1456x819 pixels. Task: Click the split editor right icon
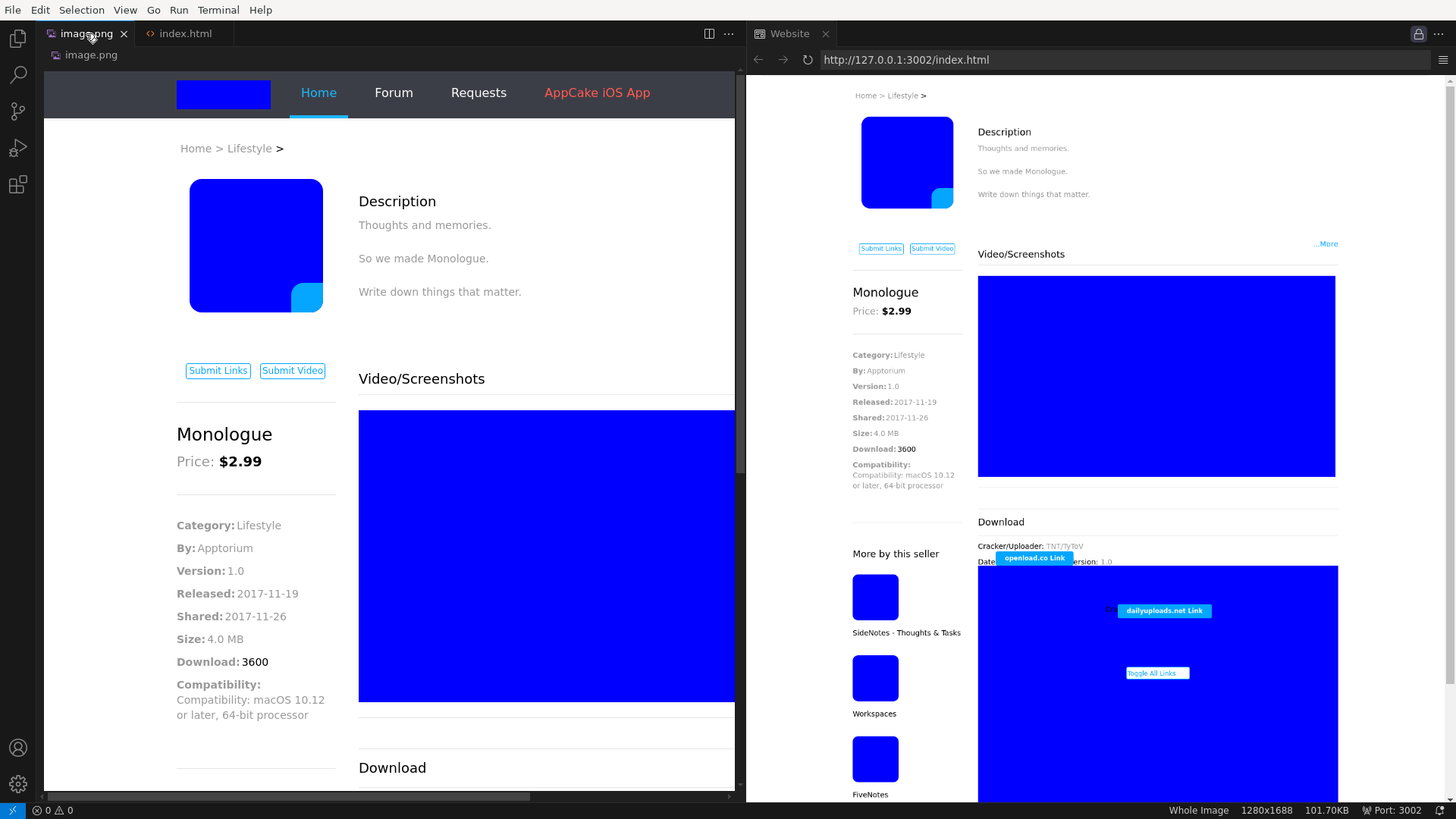click(709, 34)
